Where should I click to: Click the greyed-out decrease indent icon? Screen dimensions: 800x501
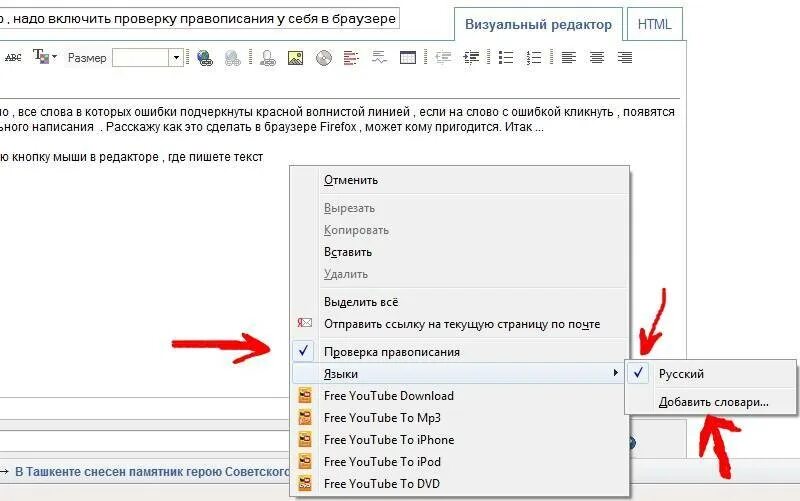[443, 58]
